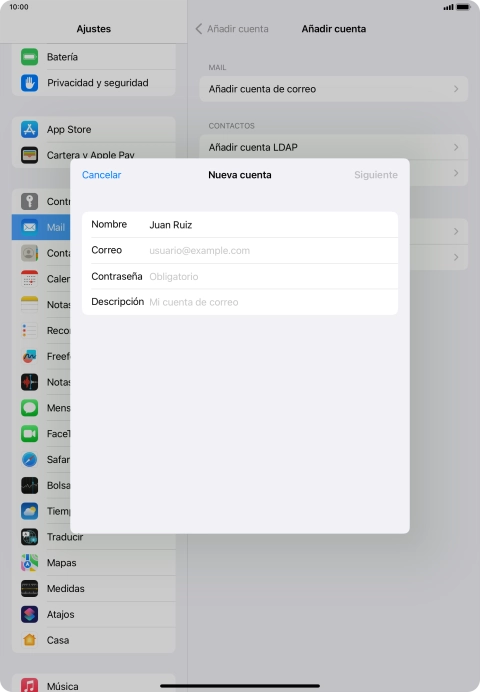
Task: Expand the Añadir cuenta LDAP chevron
Action: [456, 147]
